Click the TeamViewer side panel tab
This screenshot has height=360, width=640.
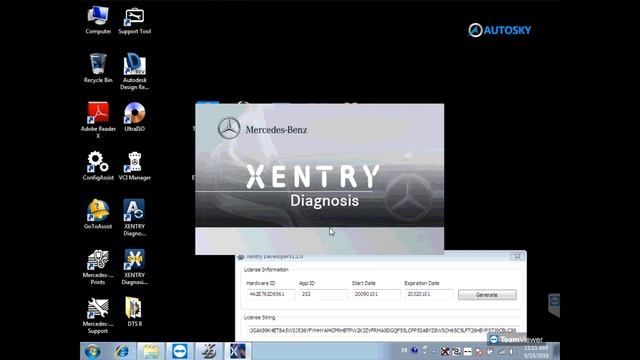pyautogui.click(x=554, y=304)
